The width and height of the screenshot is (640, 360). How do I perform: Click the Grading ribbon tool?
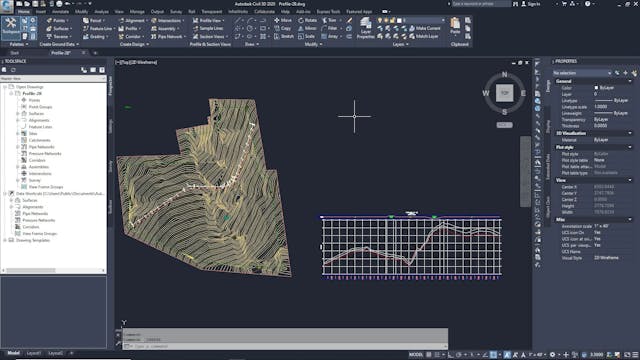pos(95,36)
